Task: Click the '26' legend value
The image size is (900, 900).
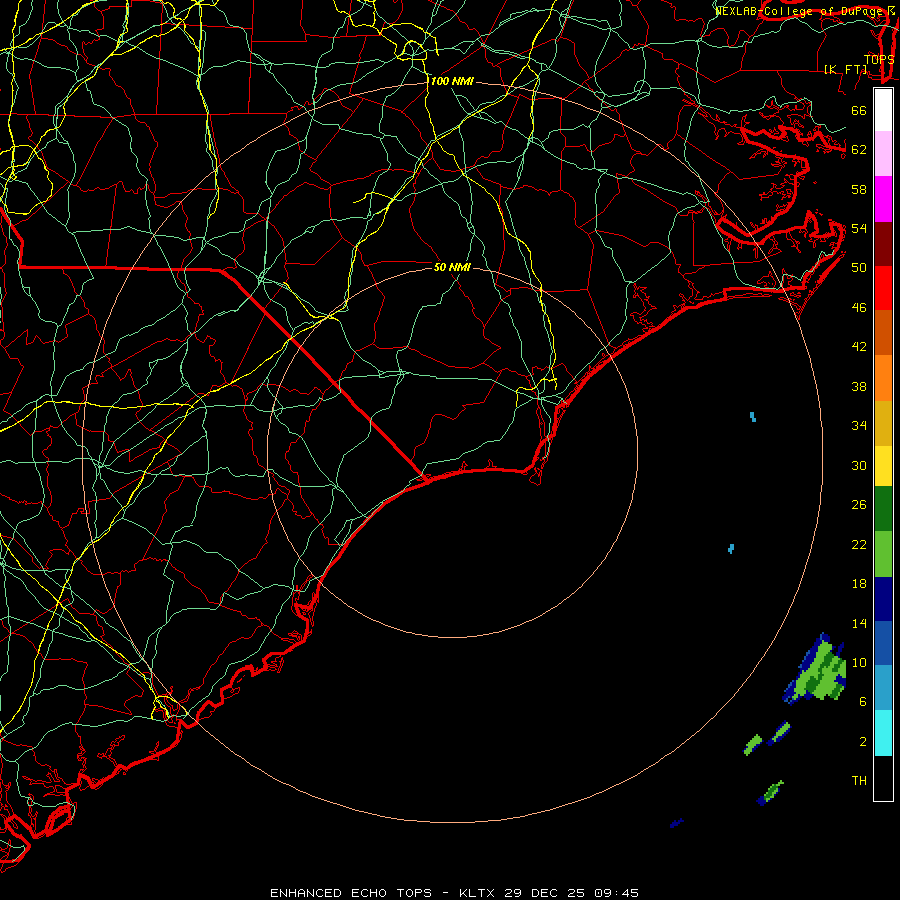Action: point(859,505)
